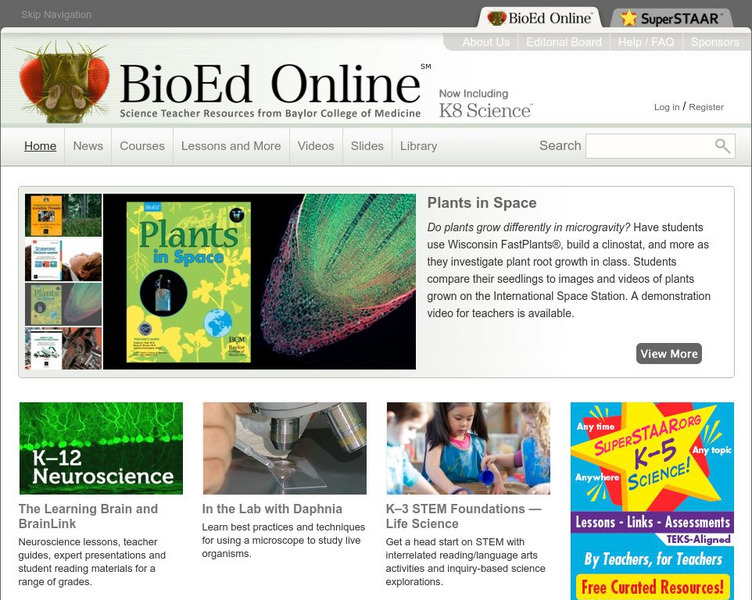Viewport: 752px width, 600px height.
Task: Select the orange Invisible Threats carousel thumbnail
Action: [63, 215]
